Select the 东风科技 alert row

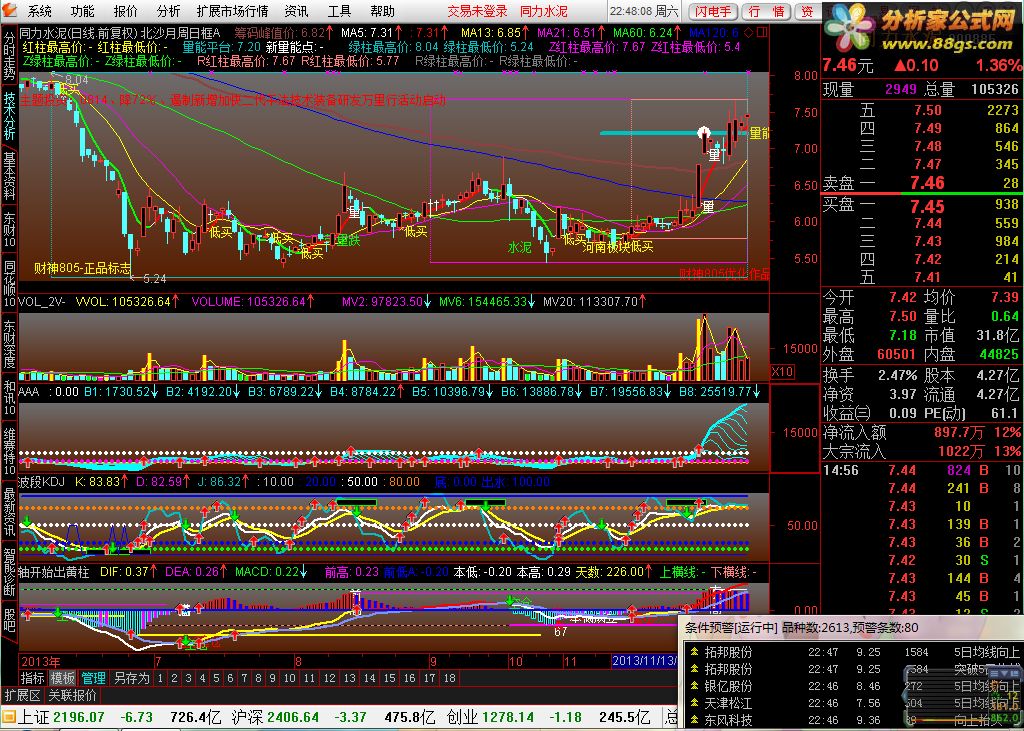[854, 721]
